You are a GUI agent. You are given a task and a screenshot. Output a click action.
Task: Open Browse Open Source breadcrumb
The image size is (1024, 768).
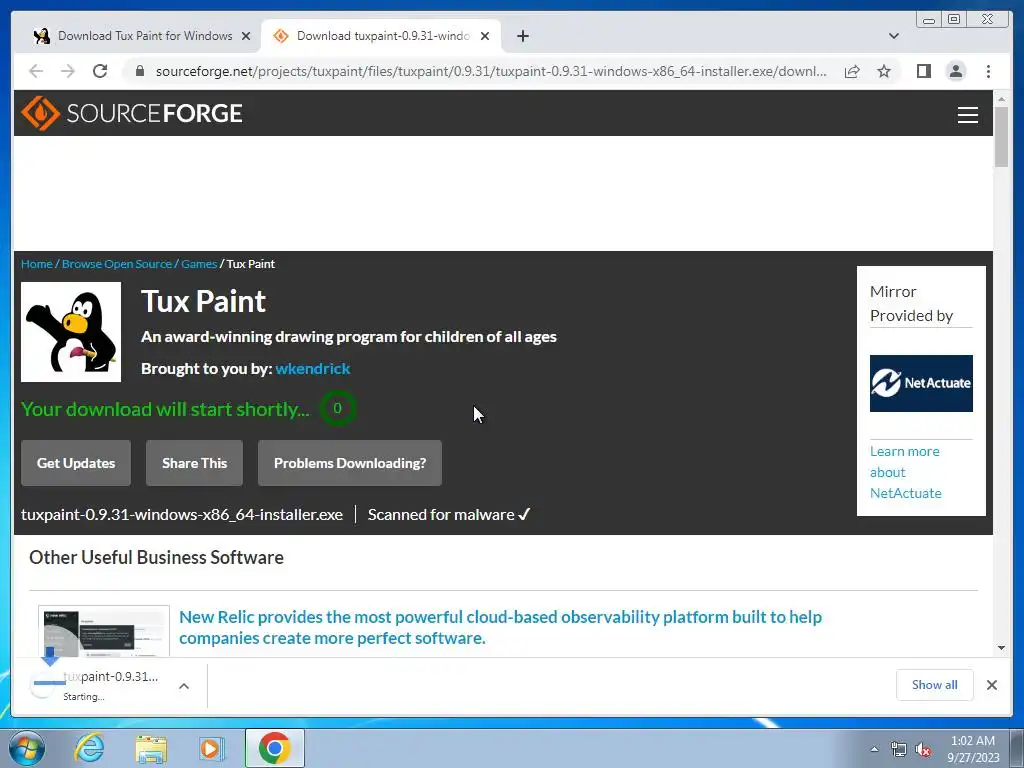(116, 264)
